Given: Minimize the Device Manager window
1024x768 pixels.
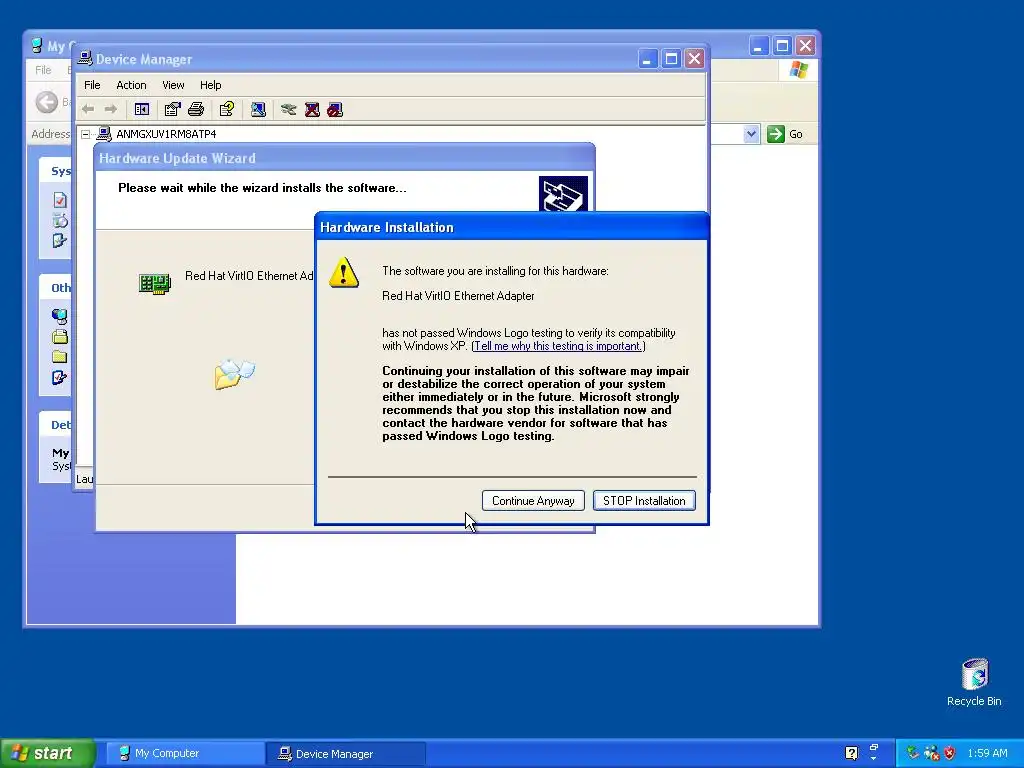Looking at the screenshot, I should [x=647, y=59].
